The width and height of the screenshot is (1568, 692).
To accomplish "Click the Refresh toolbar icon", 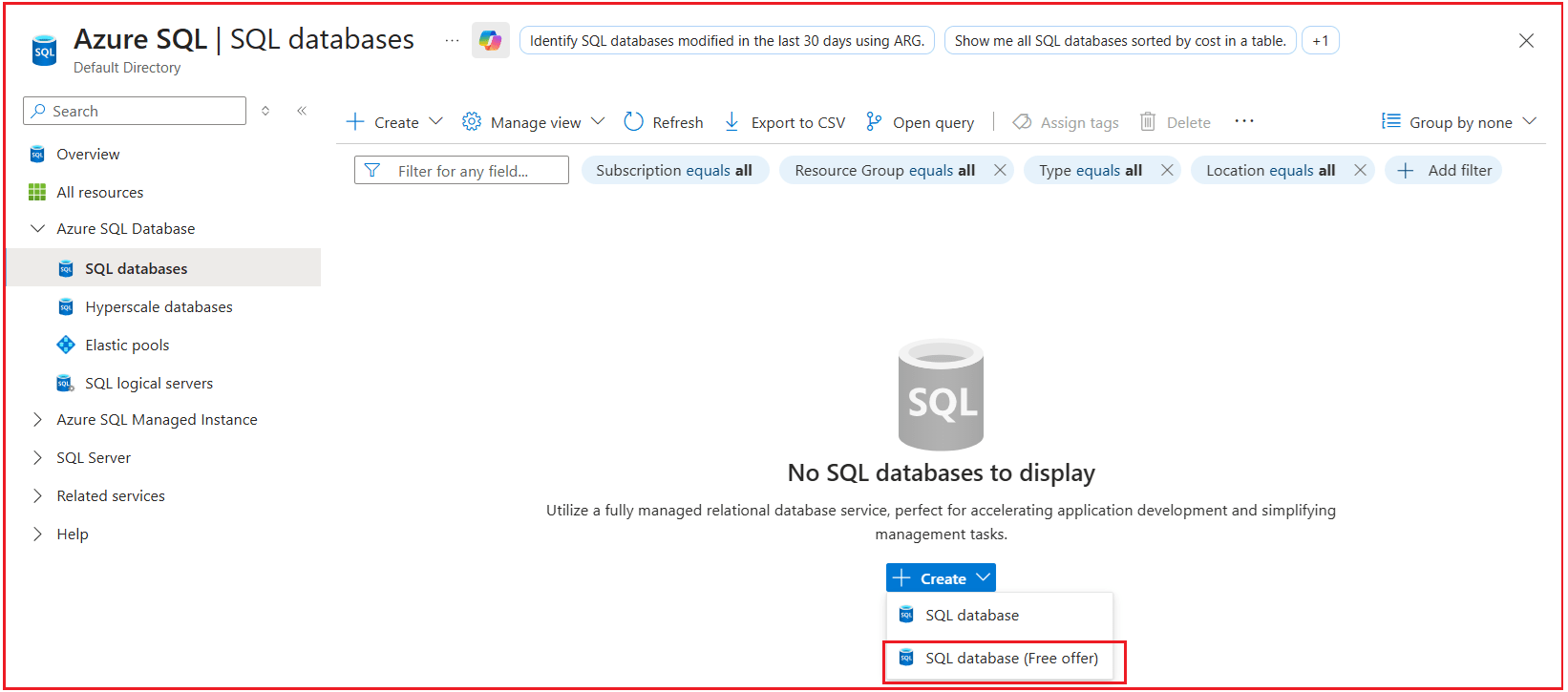I will pyautogui.click(x=633, y=121).
